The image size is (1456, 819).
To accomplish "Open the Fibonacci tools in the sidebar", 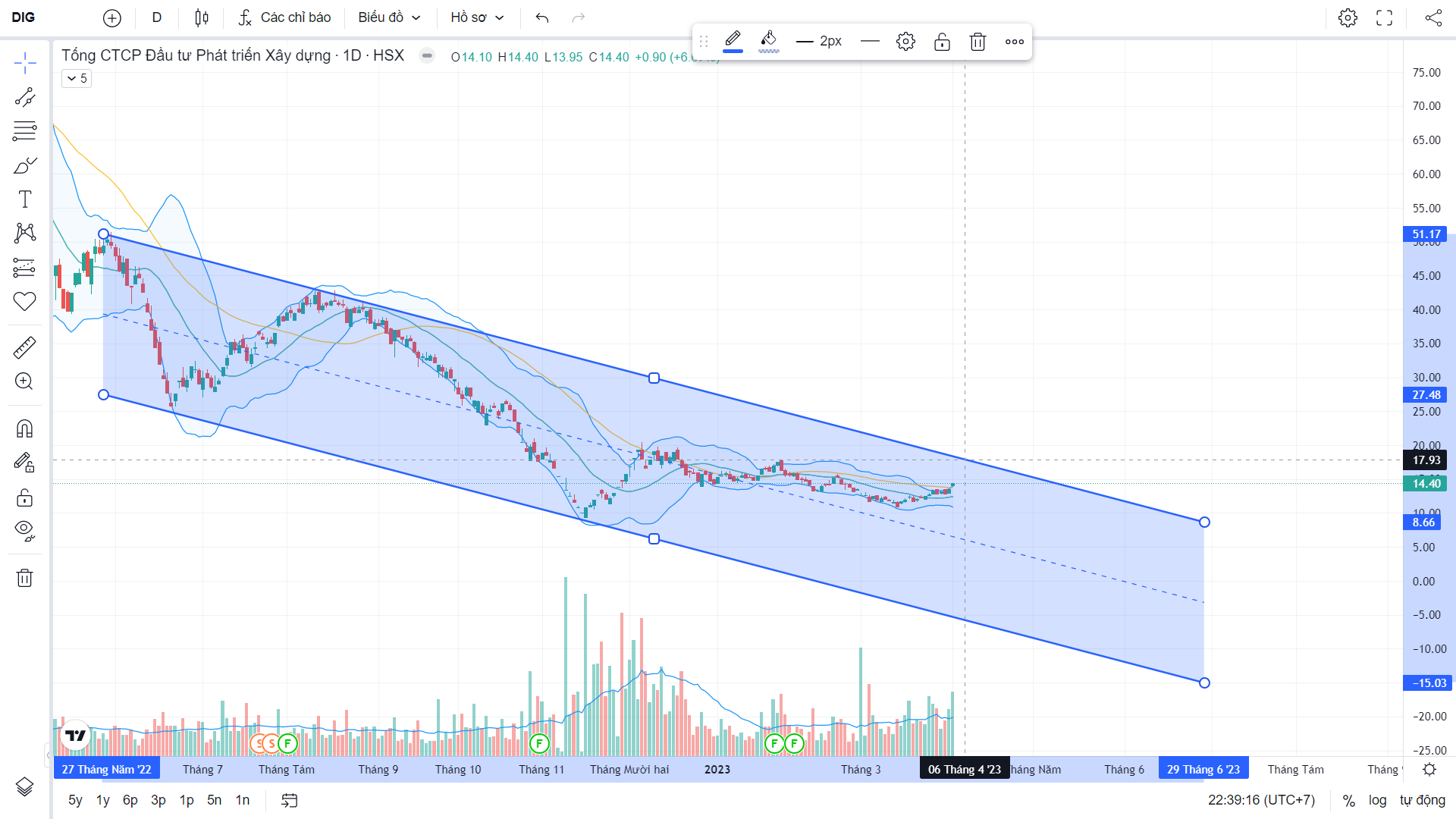I will [x=24, y=131].
